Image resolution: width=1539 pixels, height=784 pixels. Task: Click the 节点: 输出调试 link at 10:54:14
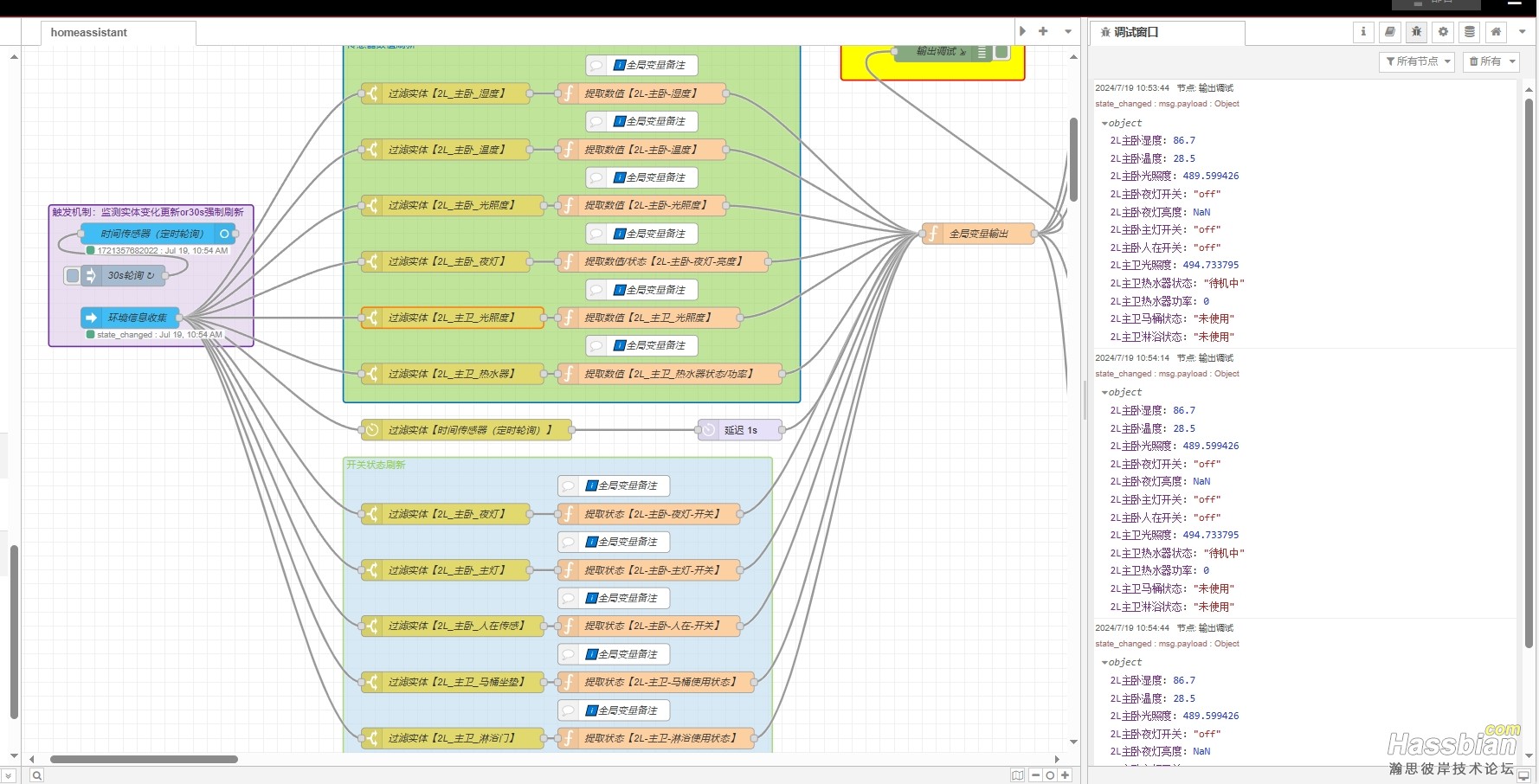[1205, 358]
